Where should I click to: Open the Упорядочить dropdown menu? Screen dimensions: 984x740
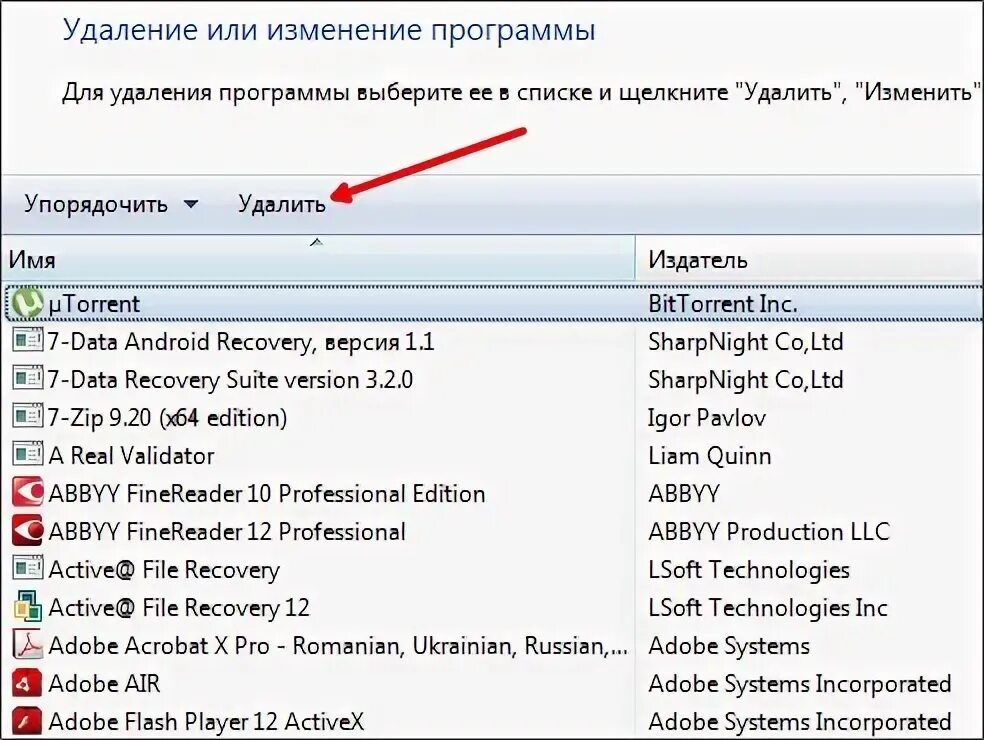[111, 204]
